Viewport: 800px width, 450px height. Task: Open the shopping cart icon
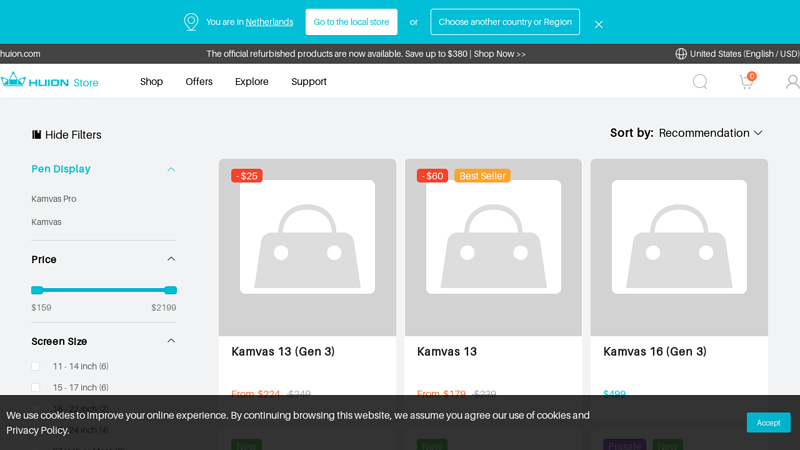(746, 82)
